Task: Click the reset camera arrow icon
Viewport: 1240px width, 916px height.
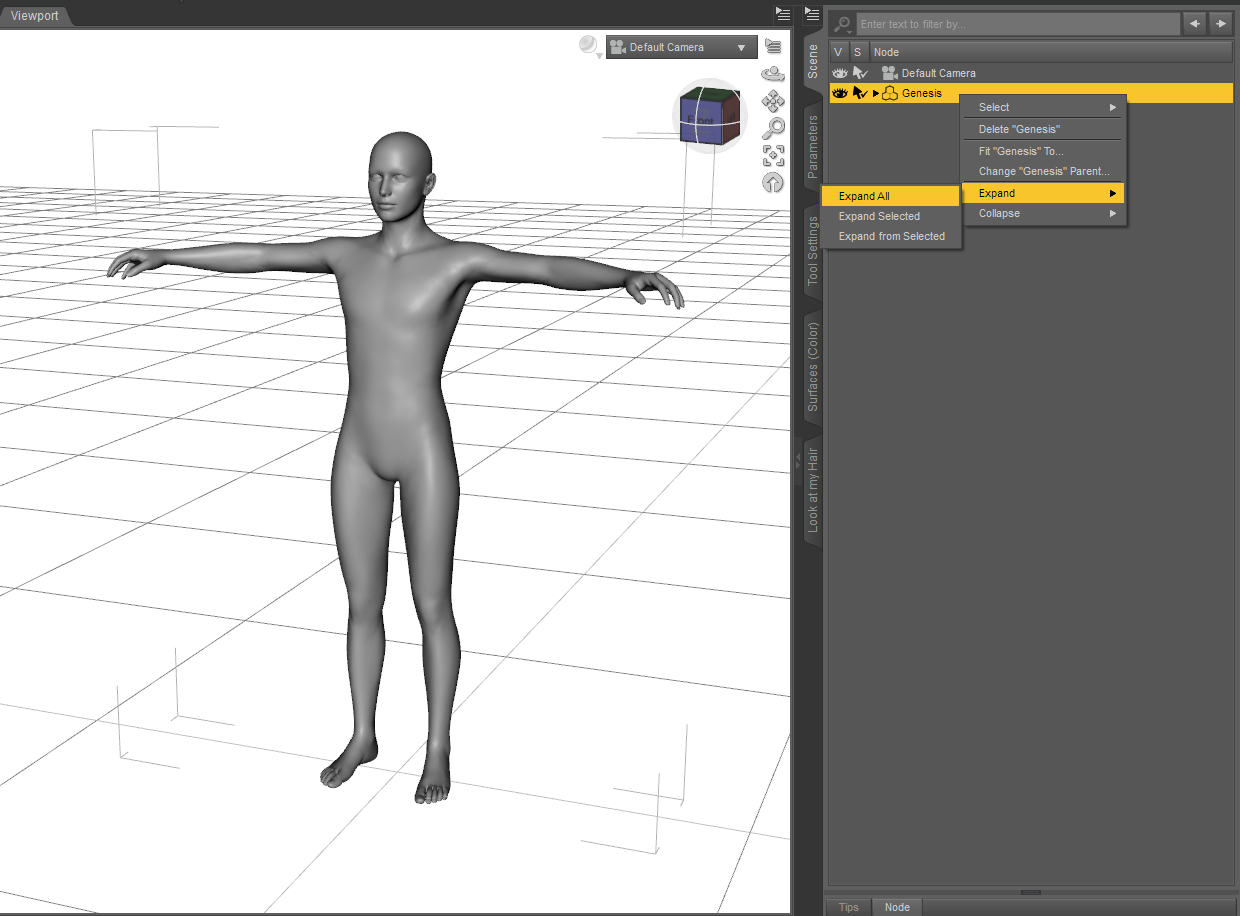Action: coord(773,182)
